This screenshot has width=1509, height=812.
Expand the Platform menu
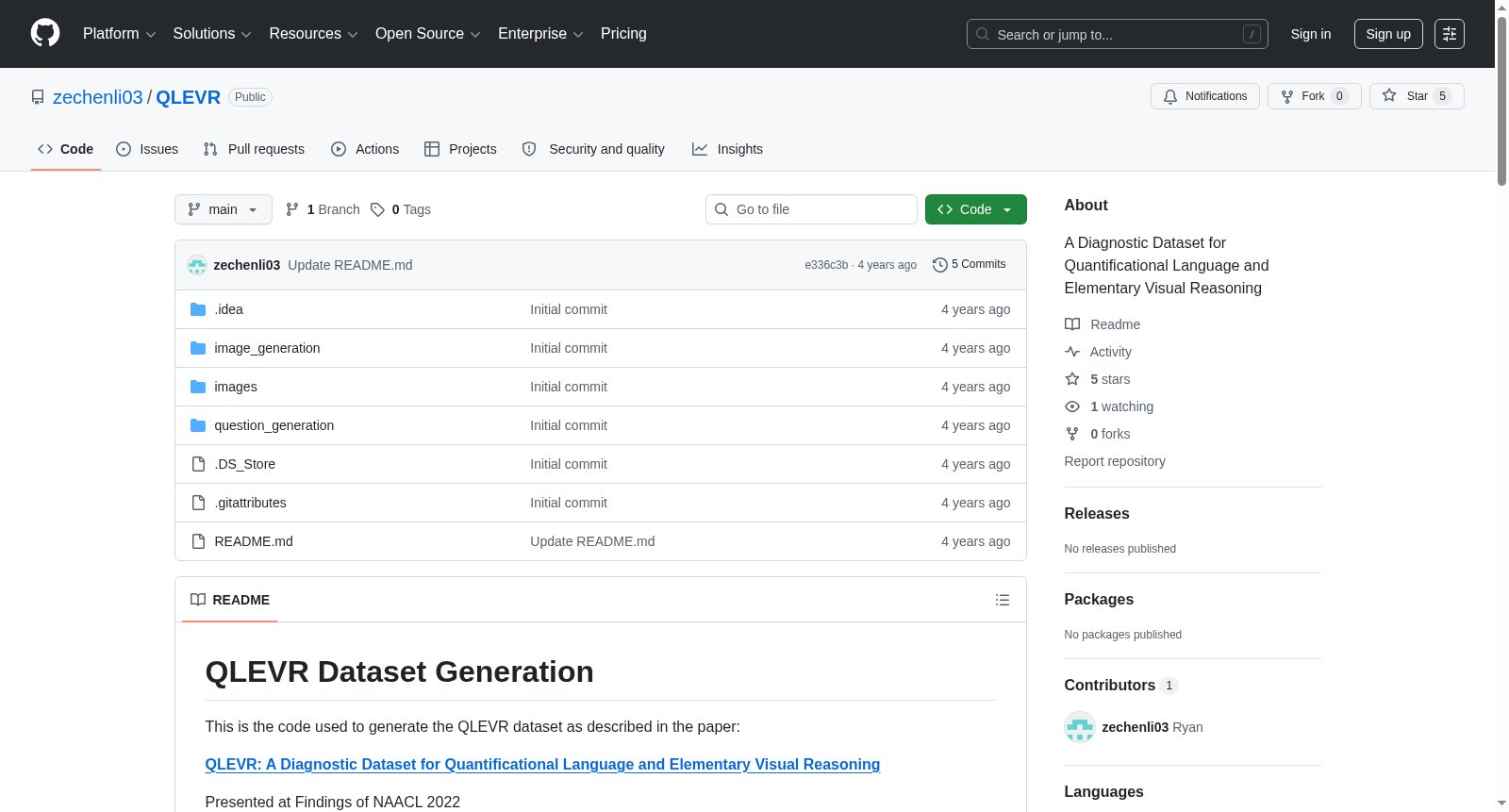120,34
